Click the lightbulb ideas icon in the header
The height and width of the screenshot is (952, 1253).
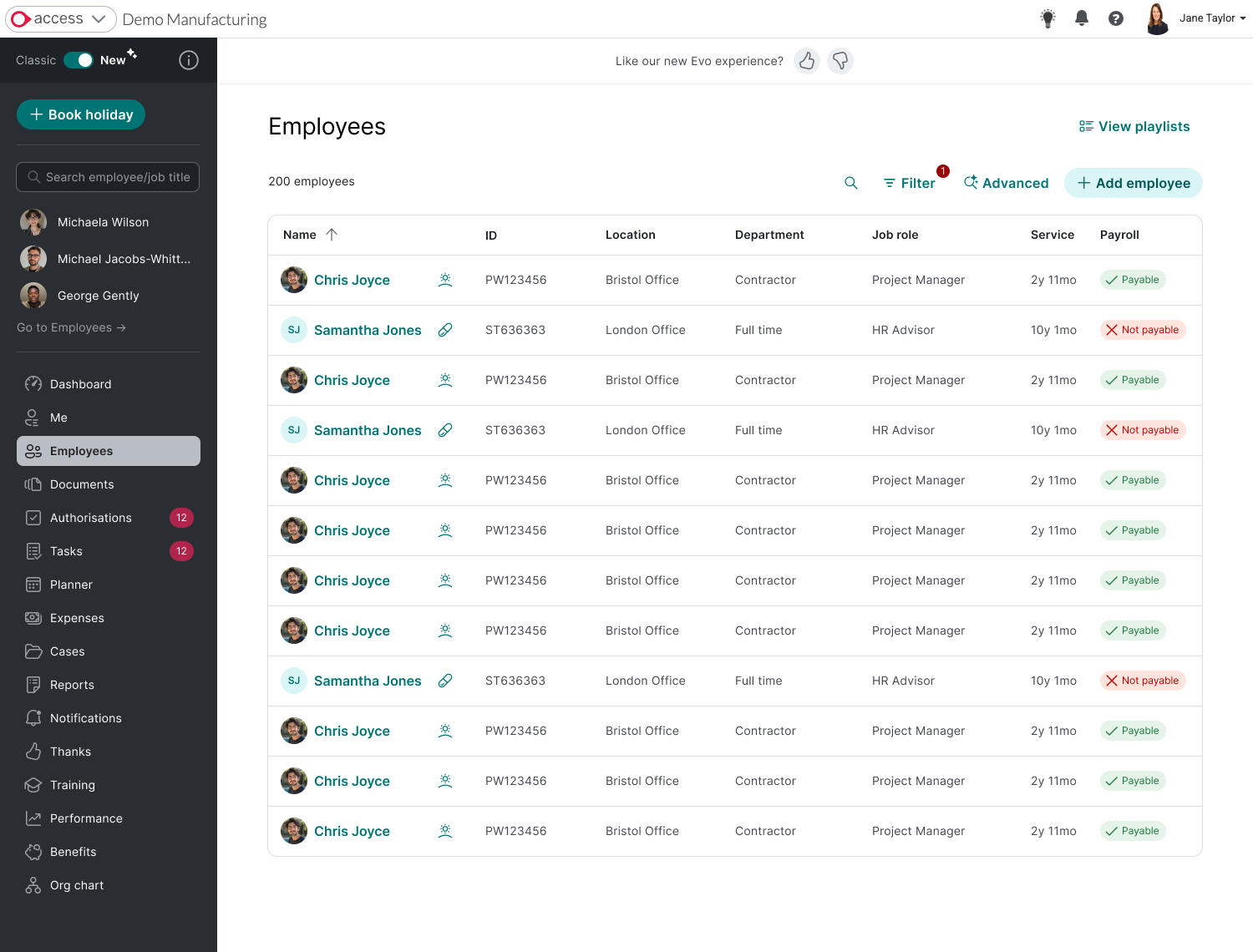1048,18
